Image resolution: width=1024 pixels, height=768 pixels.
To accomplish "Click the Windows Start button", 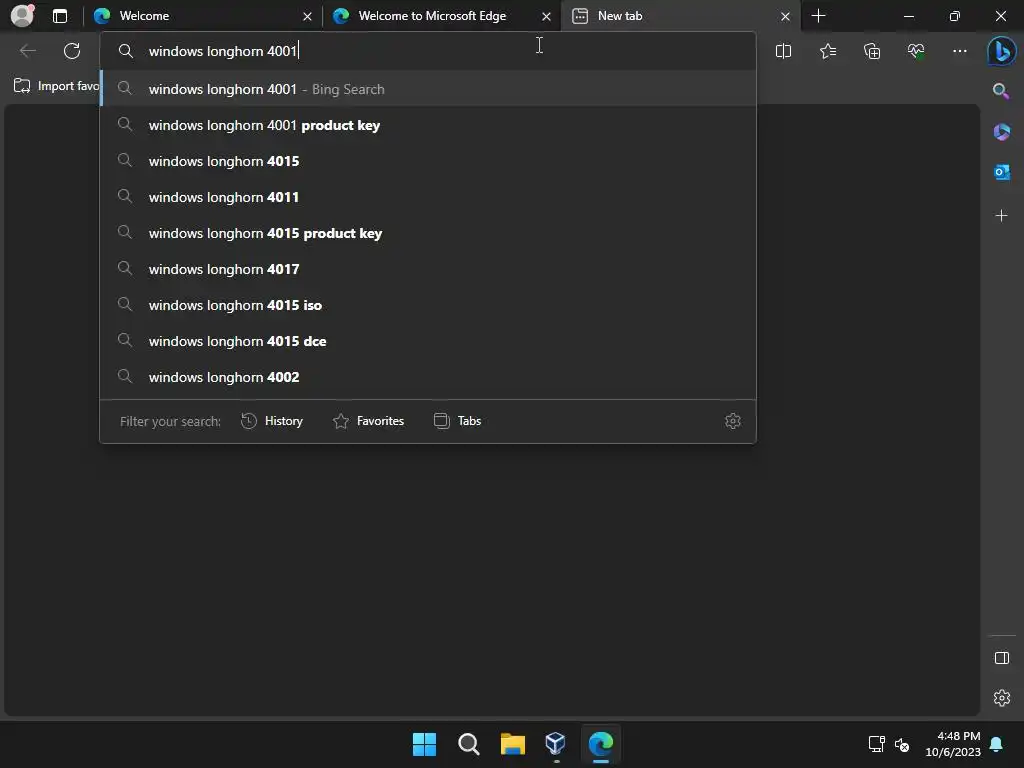I will [424, 744].
